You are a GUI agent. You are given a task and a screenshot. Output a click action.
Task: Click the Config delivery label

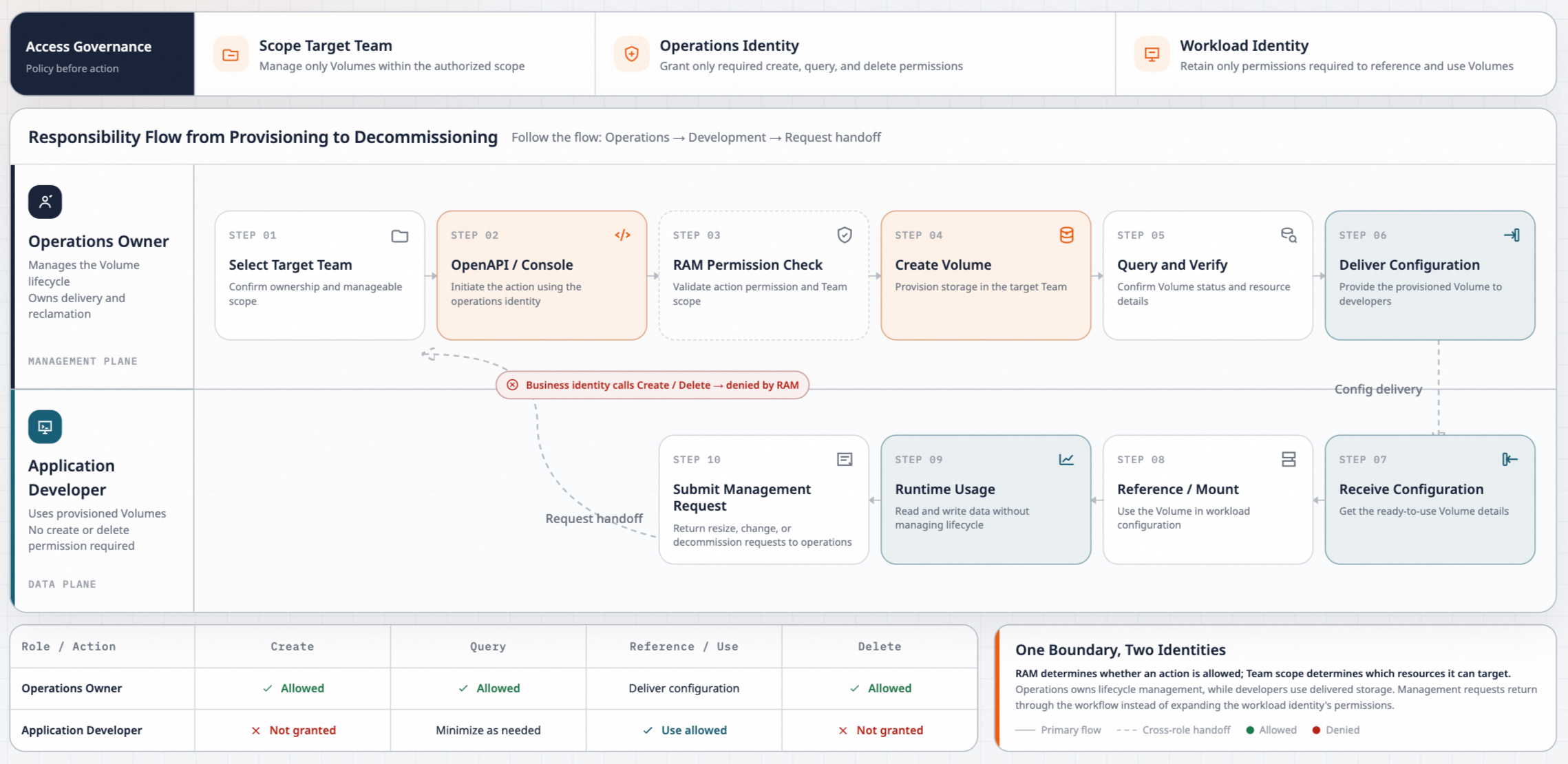pyautogui.click(x=1378, y=390)
